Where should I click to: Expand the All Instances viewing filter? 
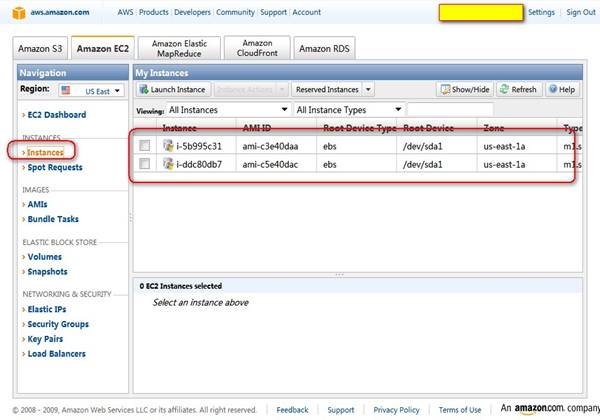point(228,109)
